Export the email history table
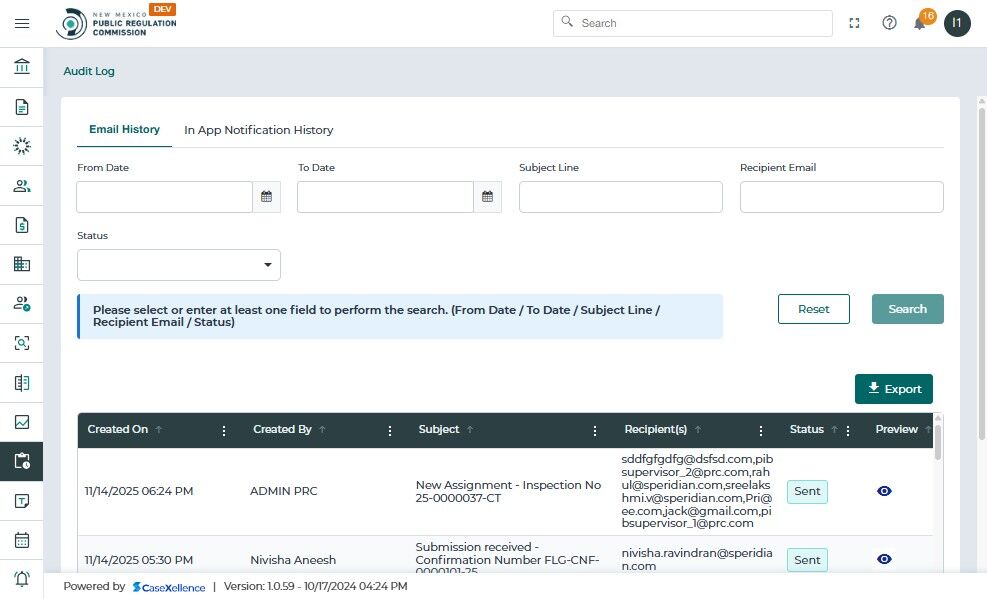Screen dimensions: 987x599 point(893,389)
